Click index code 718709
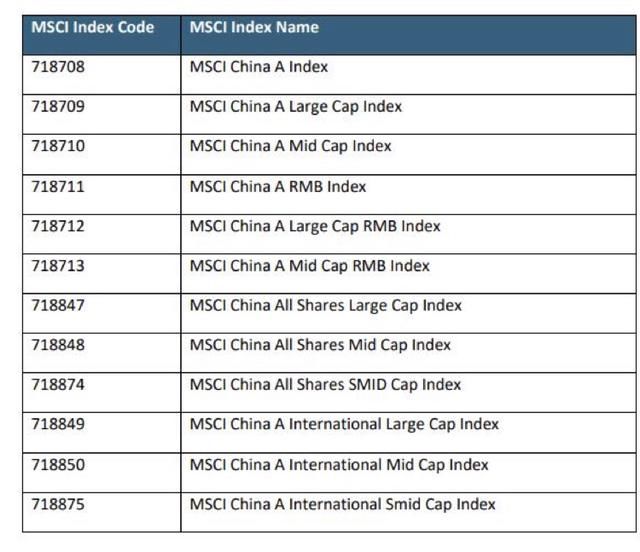 (x=58, y=107)
